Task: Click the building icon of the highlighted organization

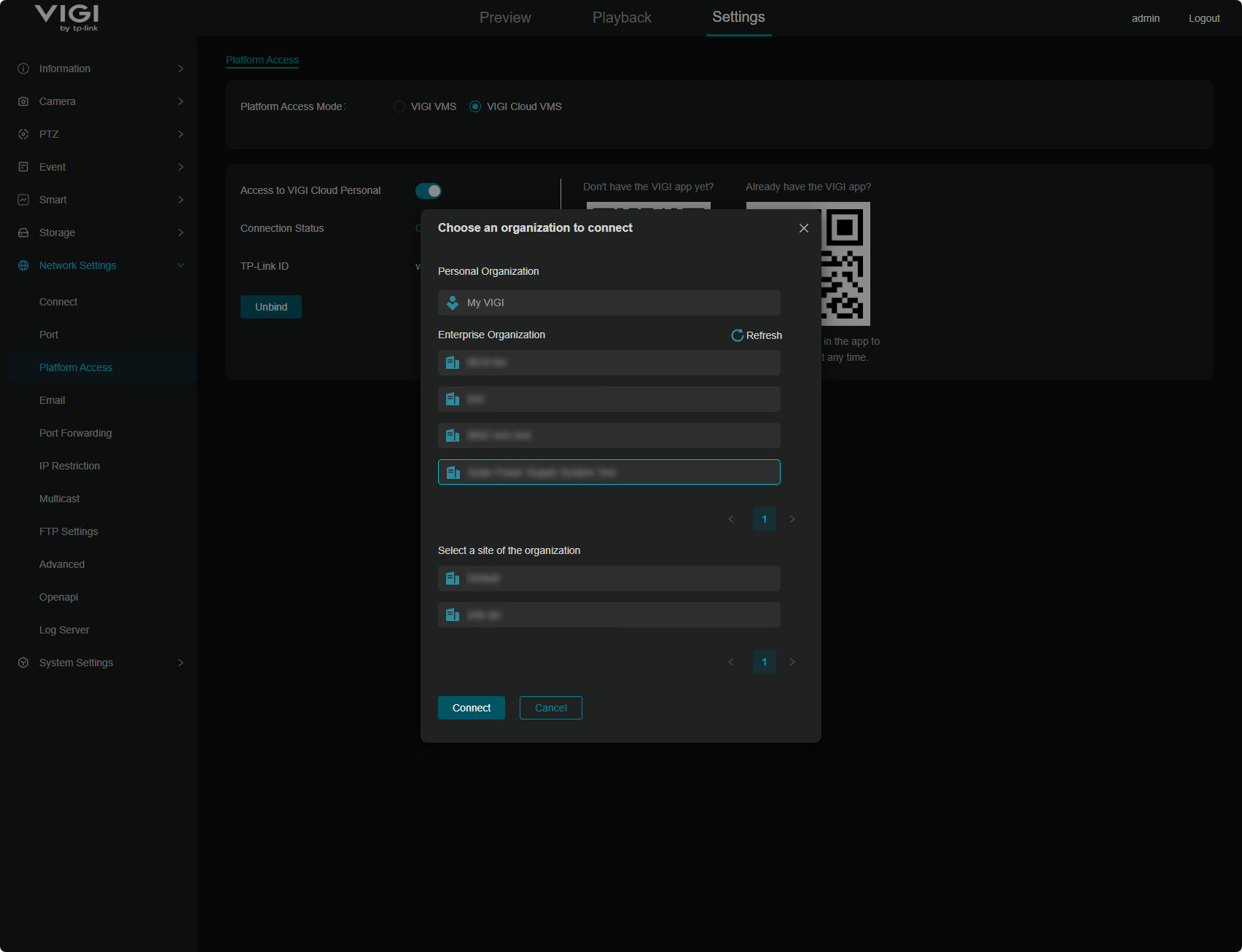Action: (x=453, y=472)
